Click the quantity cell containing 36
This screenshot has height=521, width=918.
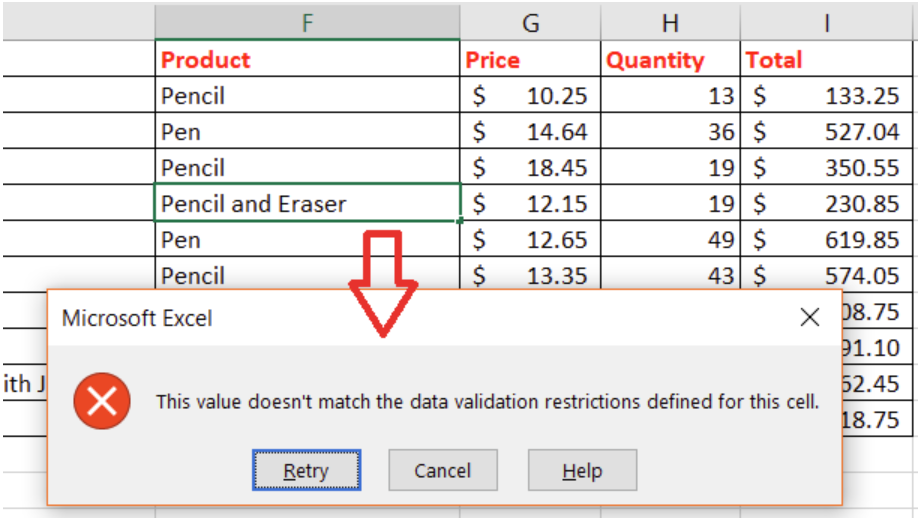[670, 132]
